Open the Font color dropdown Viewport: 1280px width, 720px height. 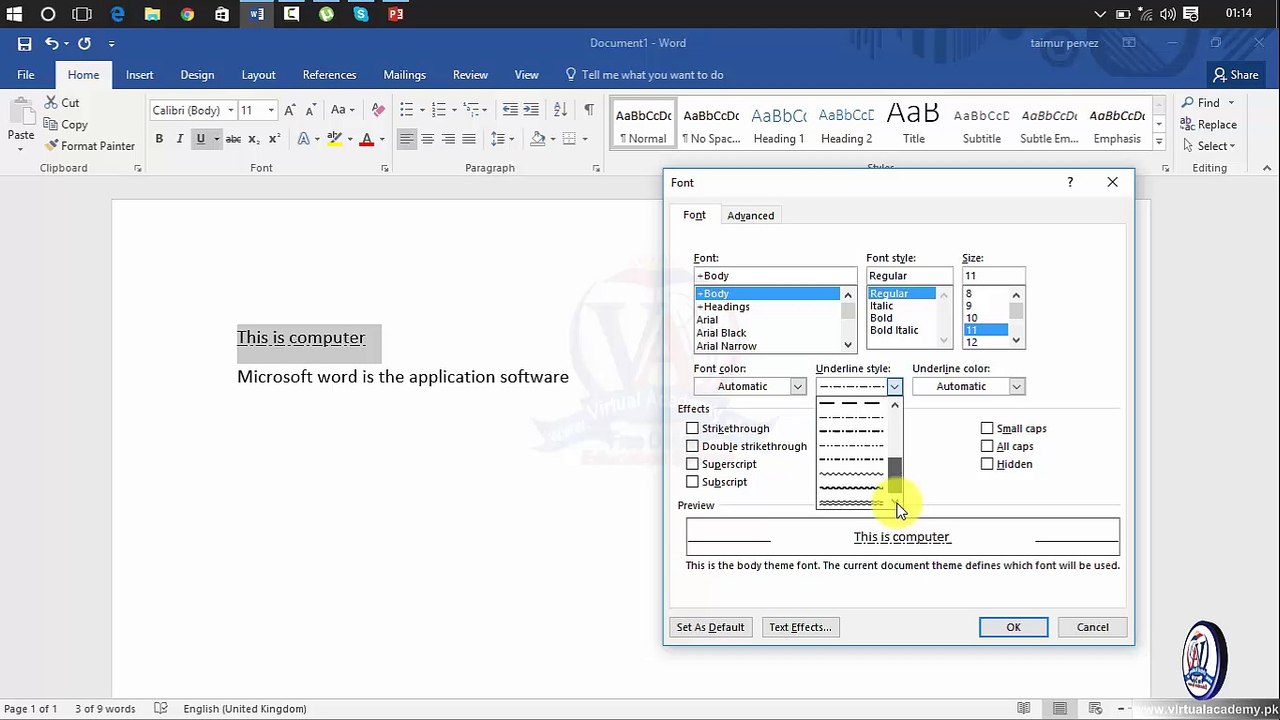click(x=750, y=386)
